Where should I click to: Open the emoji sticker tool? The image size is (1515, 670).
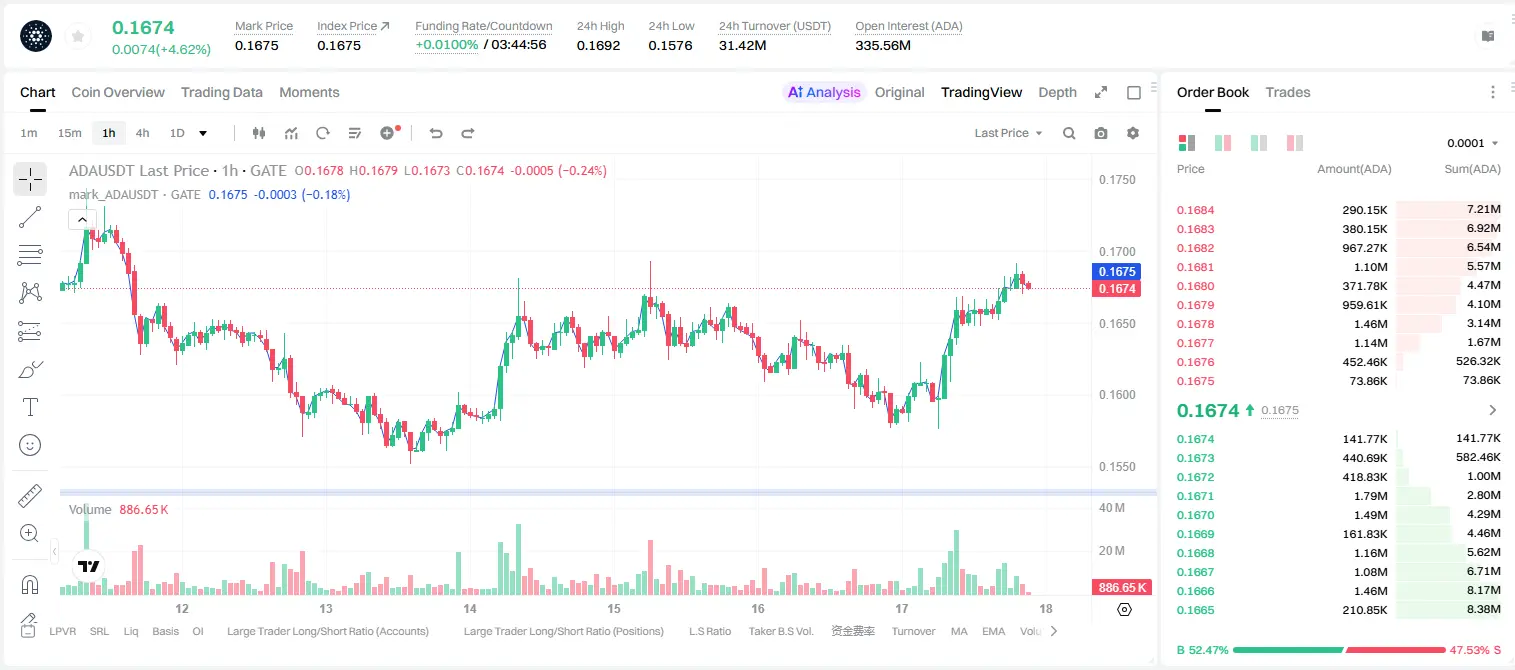point(30,445)
